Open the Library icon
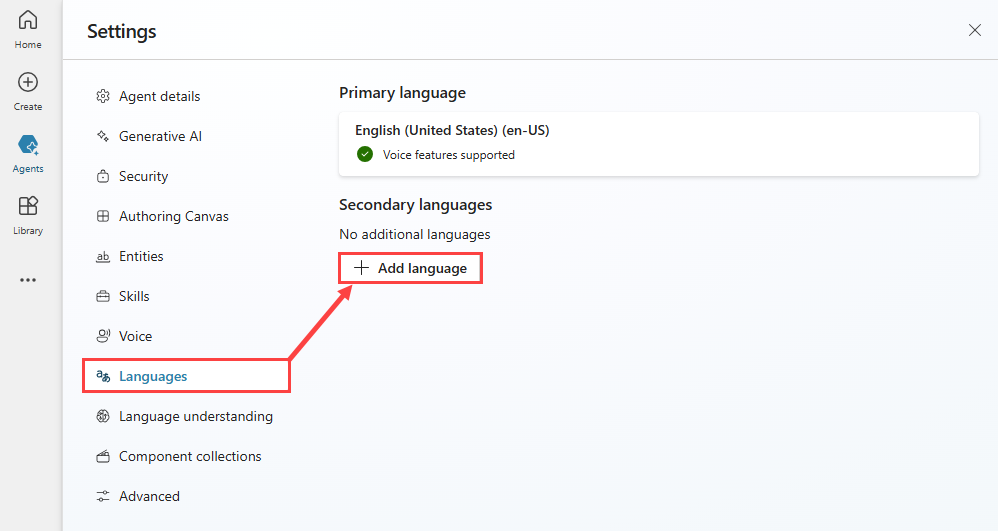The width and height of the screenshot is (998, 531). coord(28,206)
